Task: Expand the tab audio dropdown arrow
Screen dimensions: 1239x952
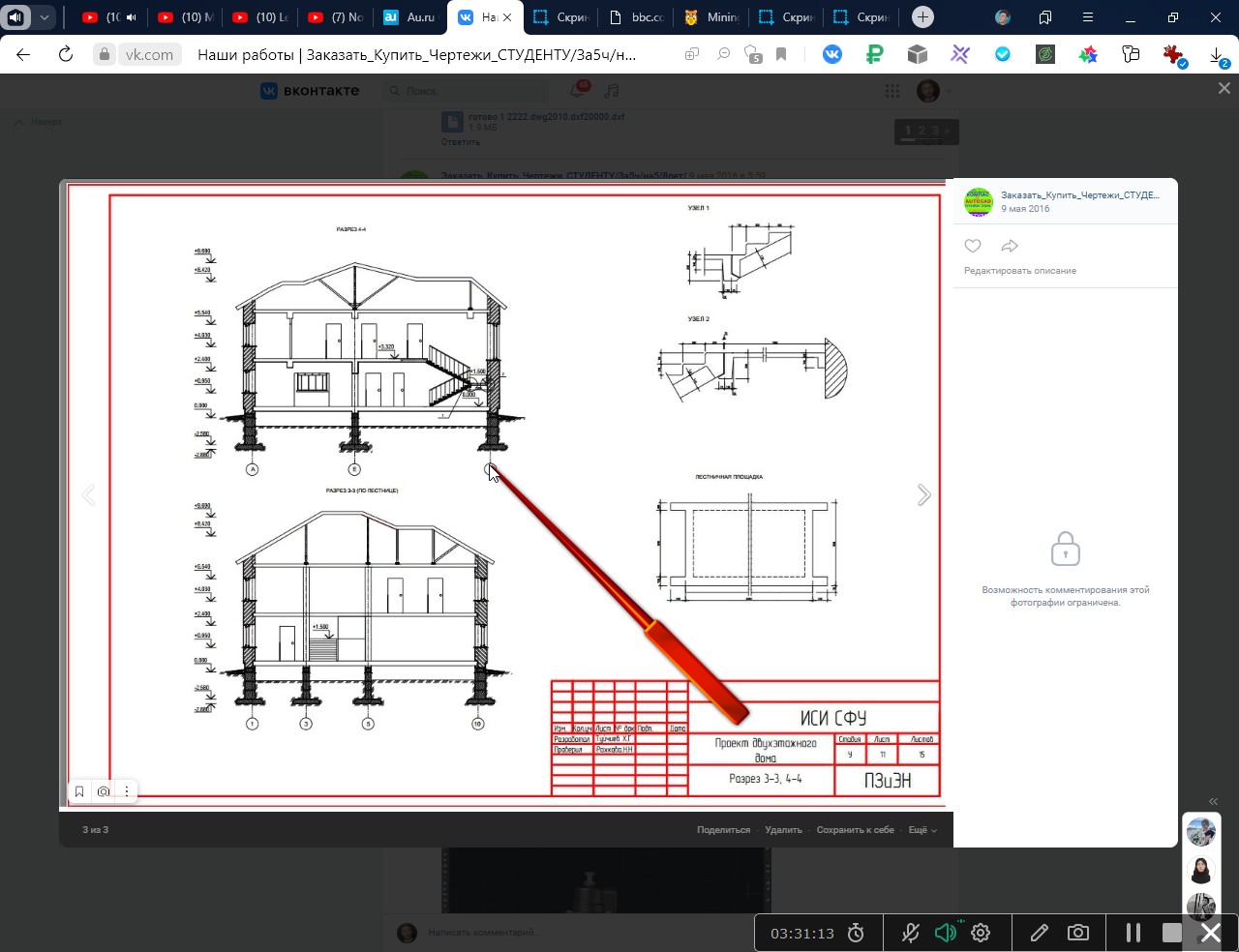Action: [44, 17]
